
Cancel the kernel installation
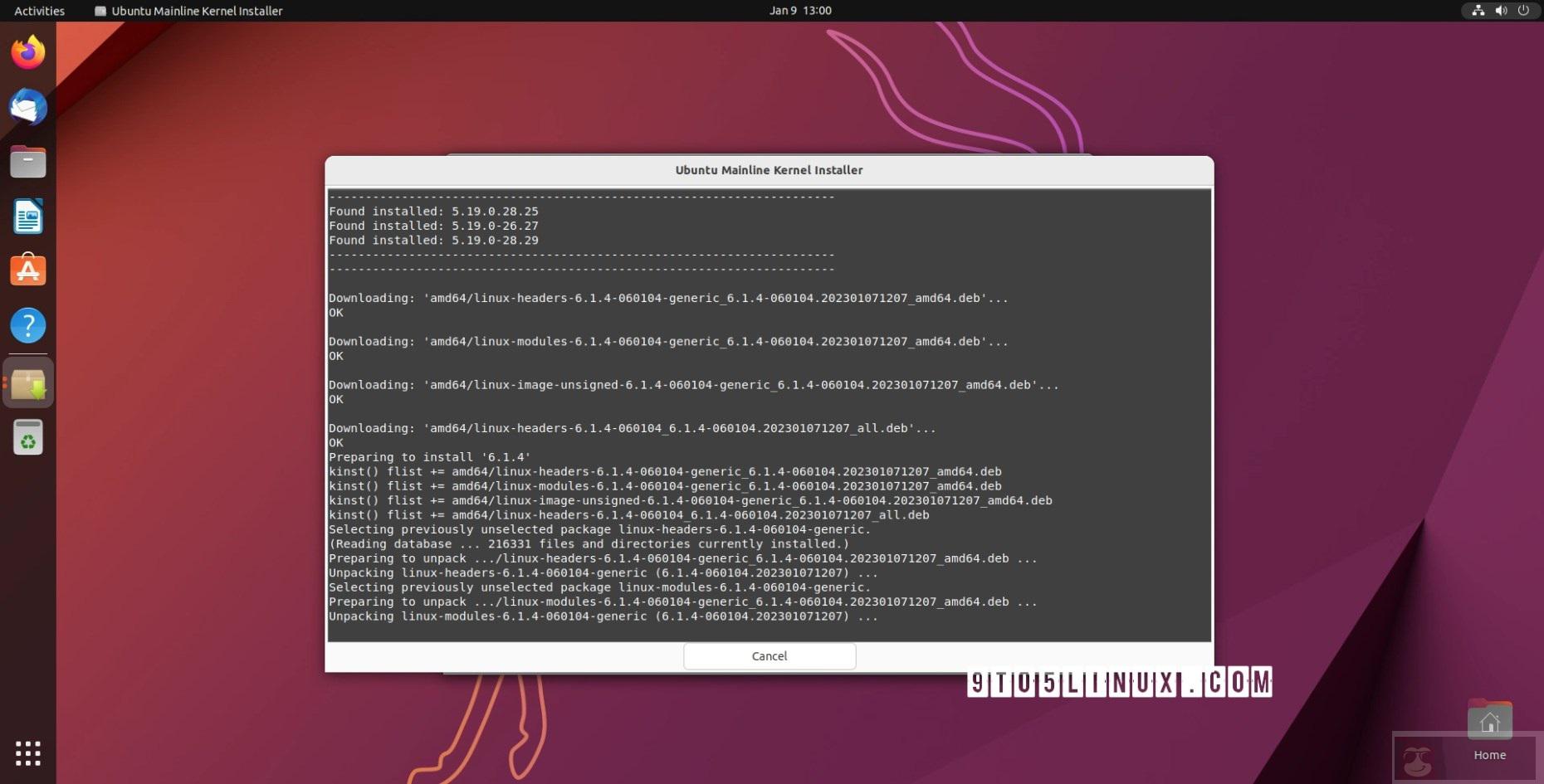tap(769, 655)
